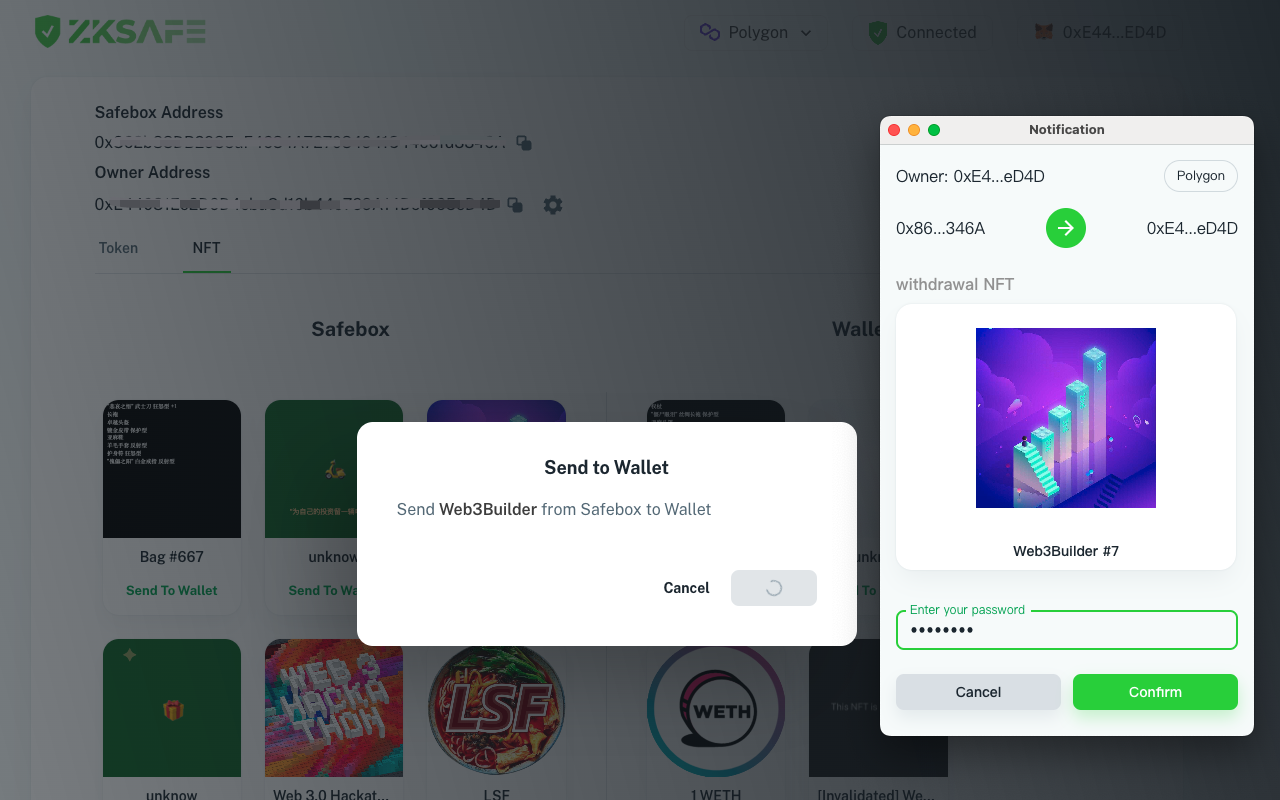Click the green transfer arrow icon

coord(1066,228)
